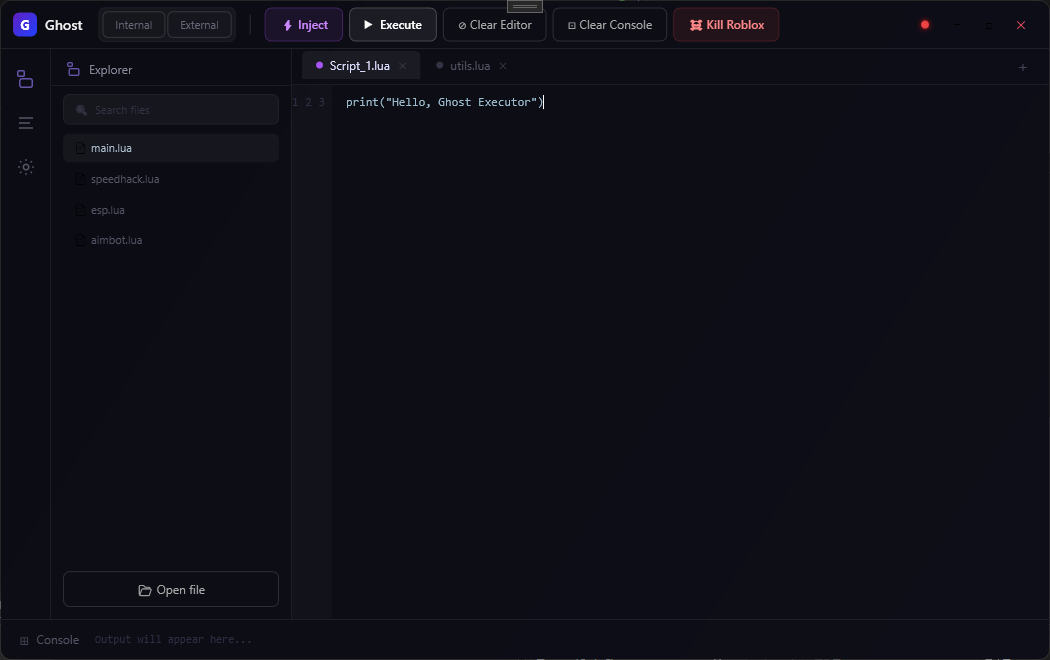
Task: Click the red status indicator dot
Action: pyautogui.click(x=925, y=25)
